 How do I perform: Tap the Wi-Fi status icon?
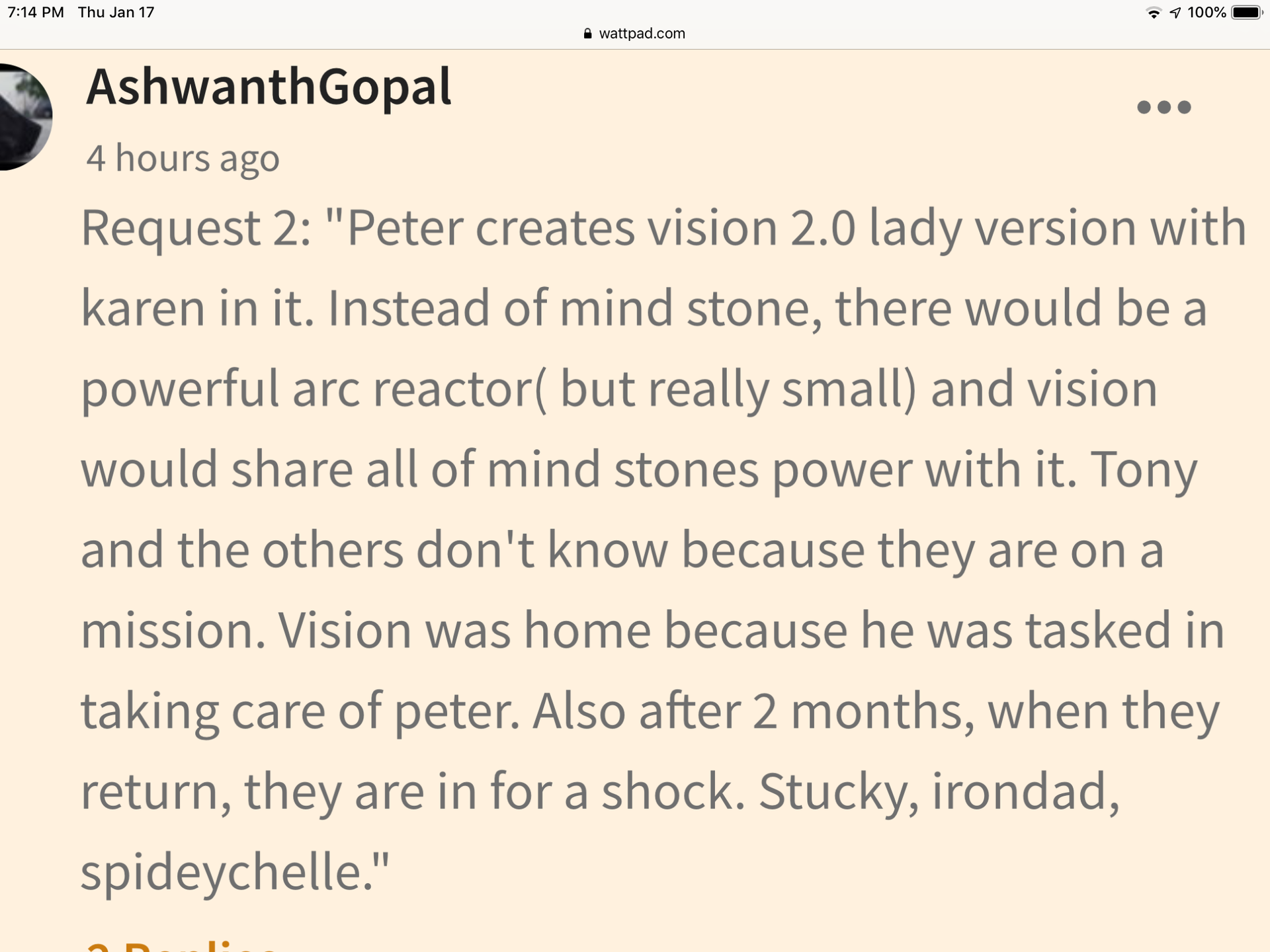(x=1154, y=13)
